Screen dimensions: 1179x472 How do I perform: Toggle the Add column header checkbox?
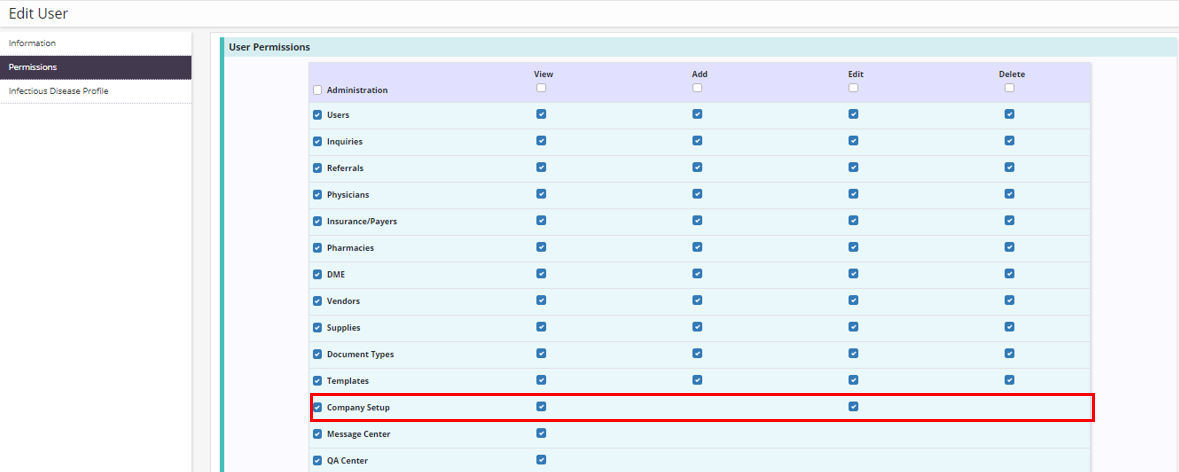(697, 88)
